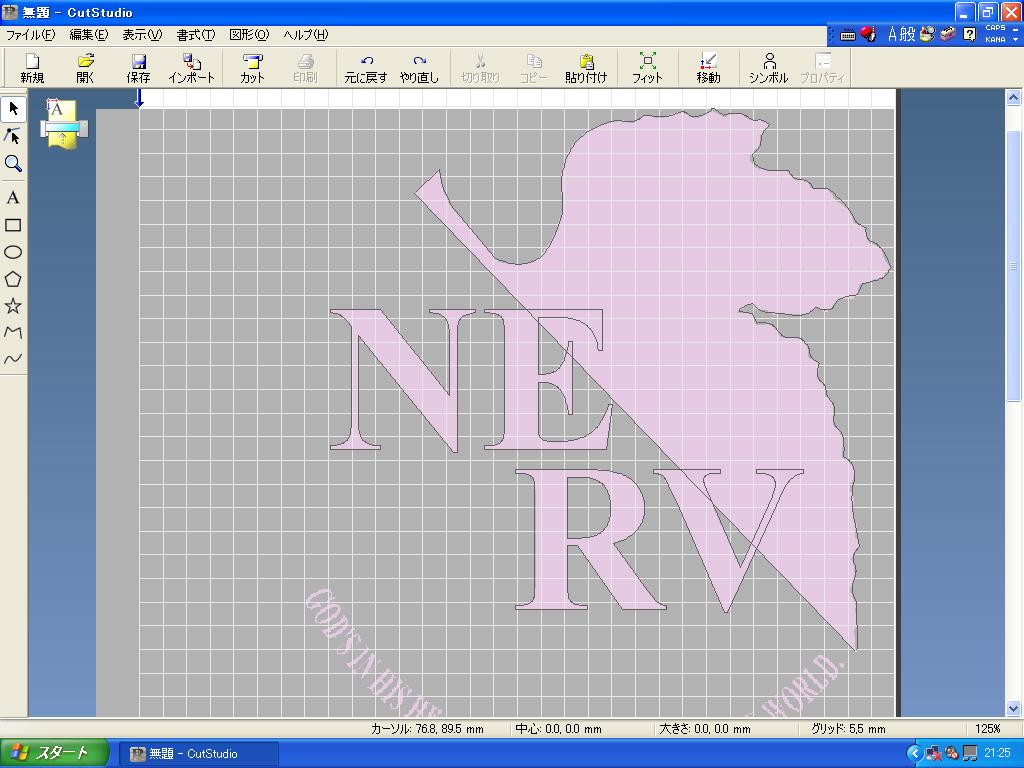Click the KANA indicator in language bar
This screenshot has height=768, width=1024.
(x=995, y=39)
